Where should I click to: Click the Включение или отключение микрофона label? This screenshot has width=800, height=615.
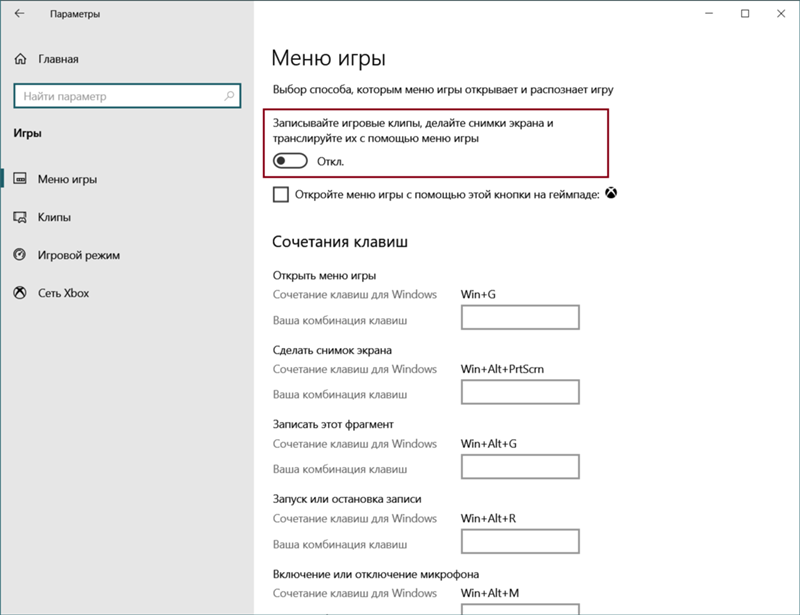click(376, 574)
